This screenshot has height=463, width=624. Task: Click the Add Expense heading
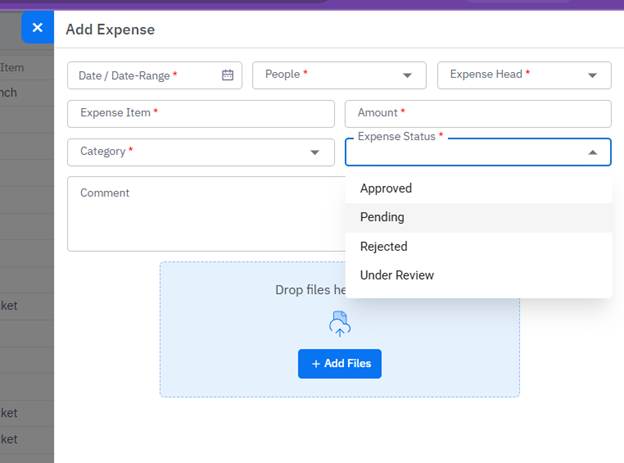pos(110,29)
